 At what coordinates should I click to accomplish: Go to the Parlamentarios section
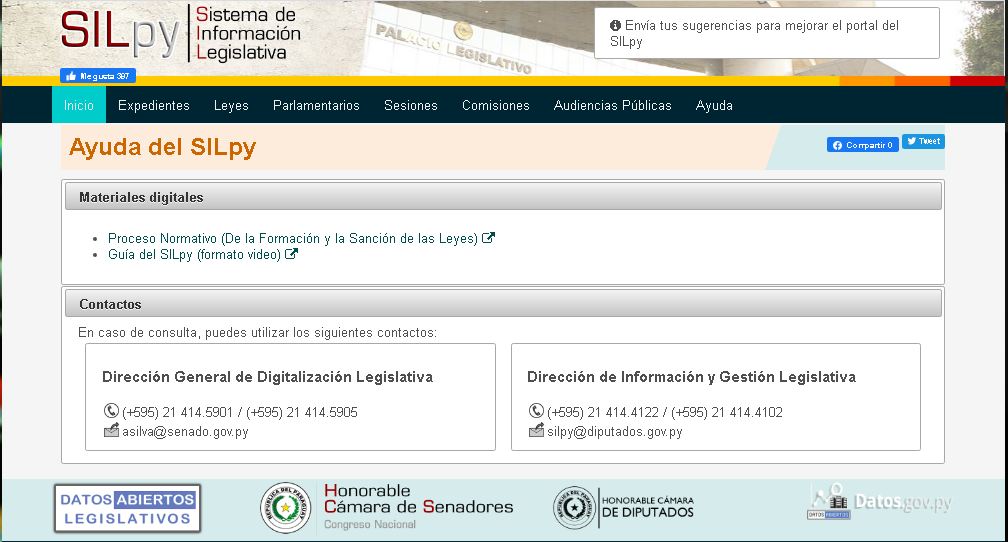point(316,105)
